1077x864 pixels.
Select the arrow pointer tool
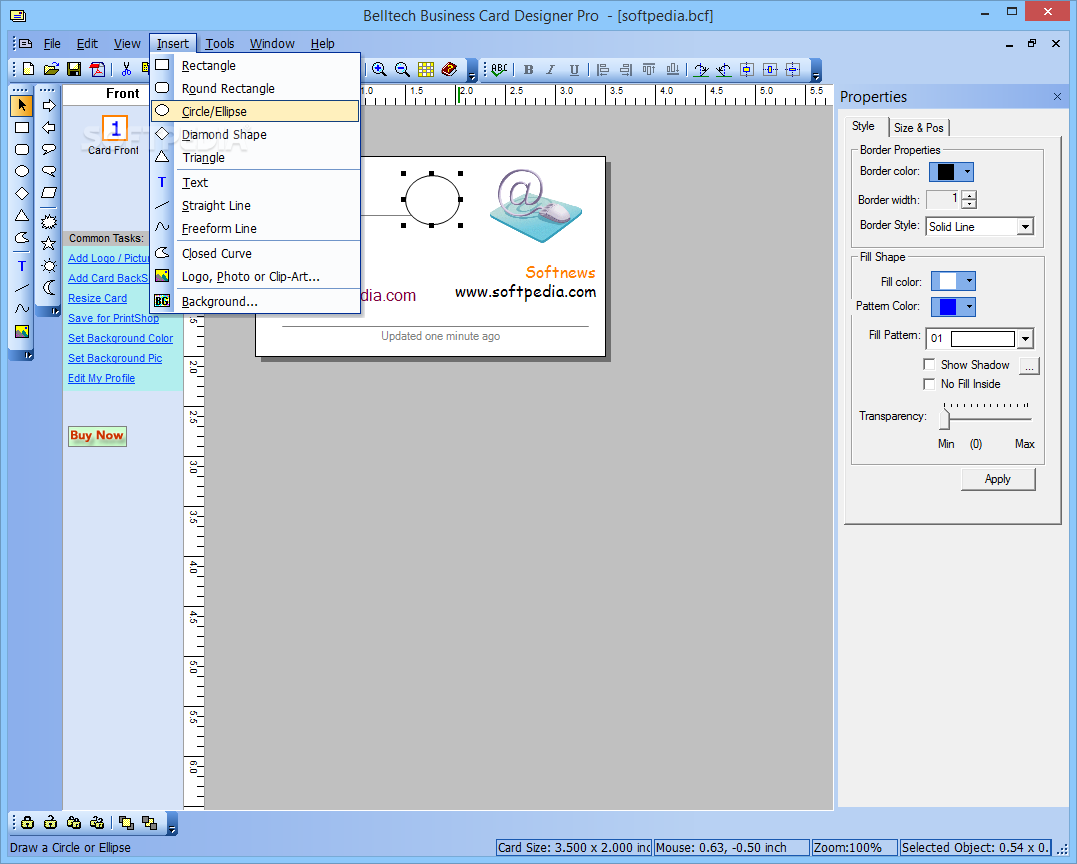coord(22,105)
